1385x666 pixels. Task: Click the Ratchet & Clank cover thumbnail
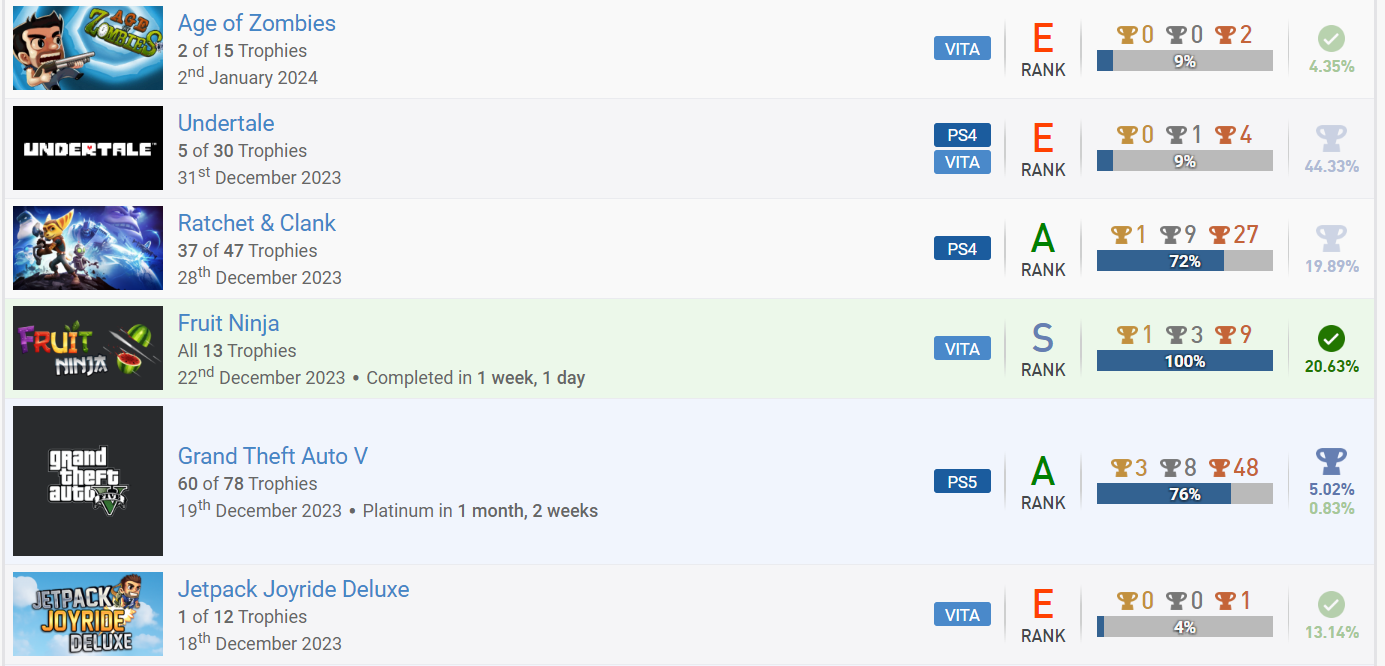pos(88,248)
